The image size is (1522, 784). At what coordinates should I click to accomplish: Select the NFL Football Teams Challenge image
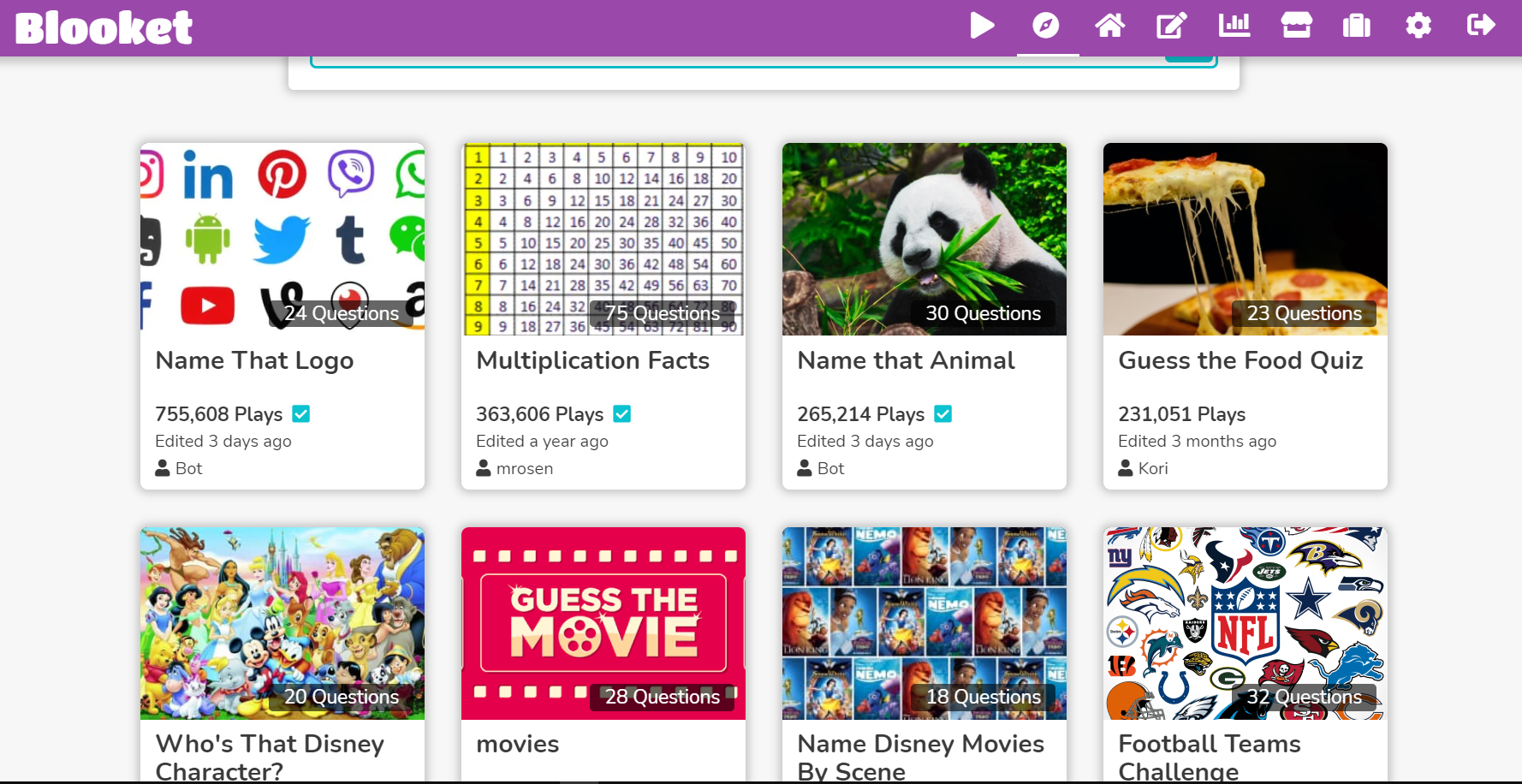1245,623
